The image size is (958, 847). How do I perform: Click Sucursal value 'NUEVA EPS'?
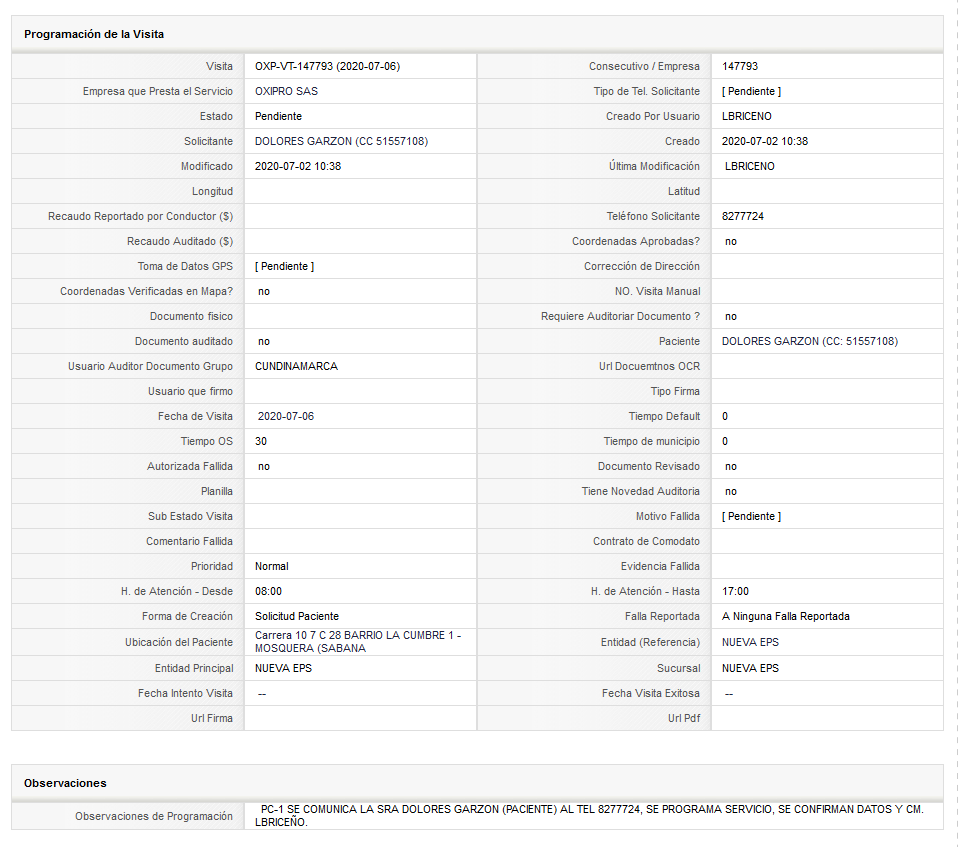coord(750,669)
